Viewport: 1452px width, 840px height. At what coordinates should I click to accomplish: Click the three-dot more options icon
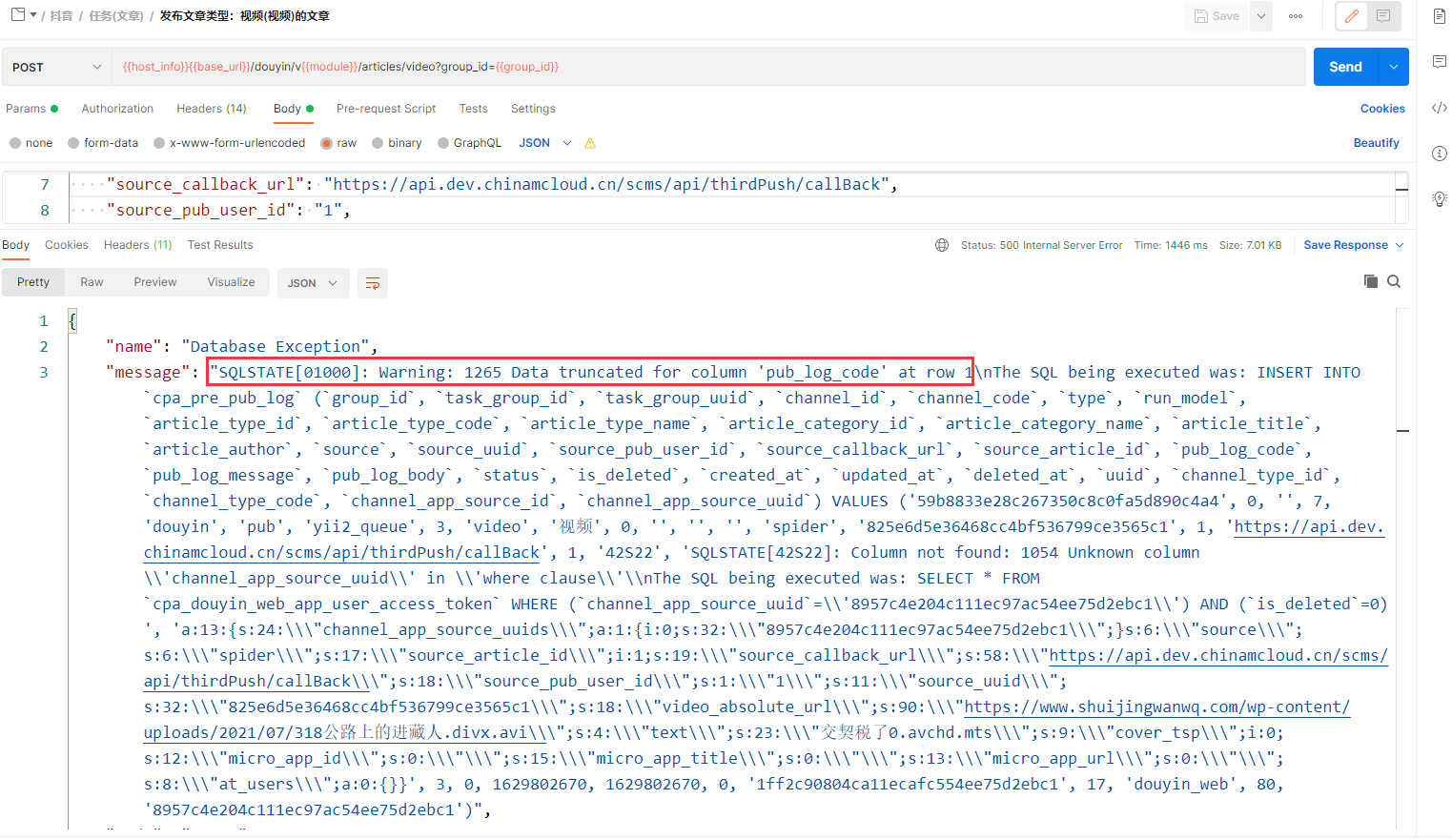tap(1295, 16)
